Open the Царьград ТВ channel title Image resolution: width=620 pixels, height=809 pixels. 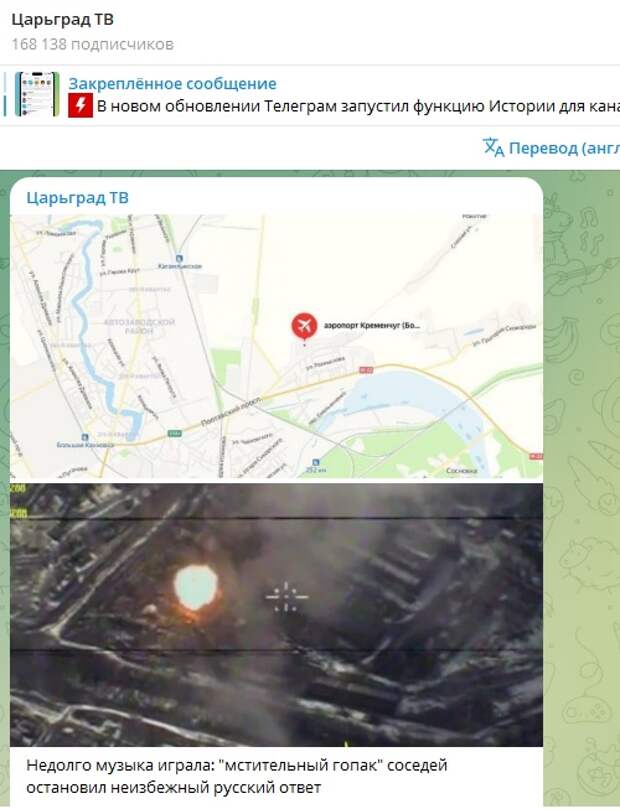coord(62,20)
